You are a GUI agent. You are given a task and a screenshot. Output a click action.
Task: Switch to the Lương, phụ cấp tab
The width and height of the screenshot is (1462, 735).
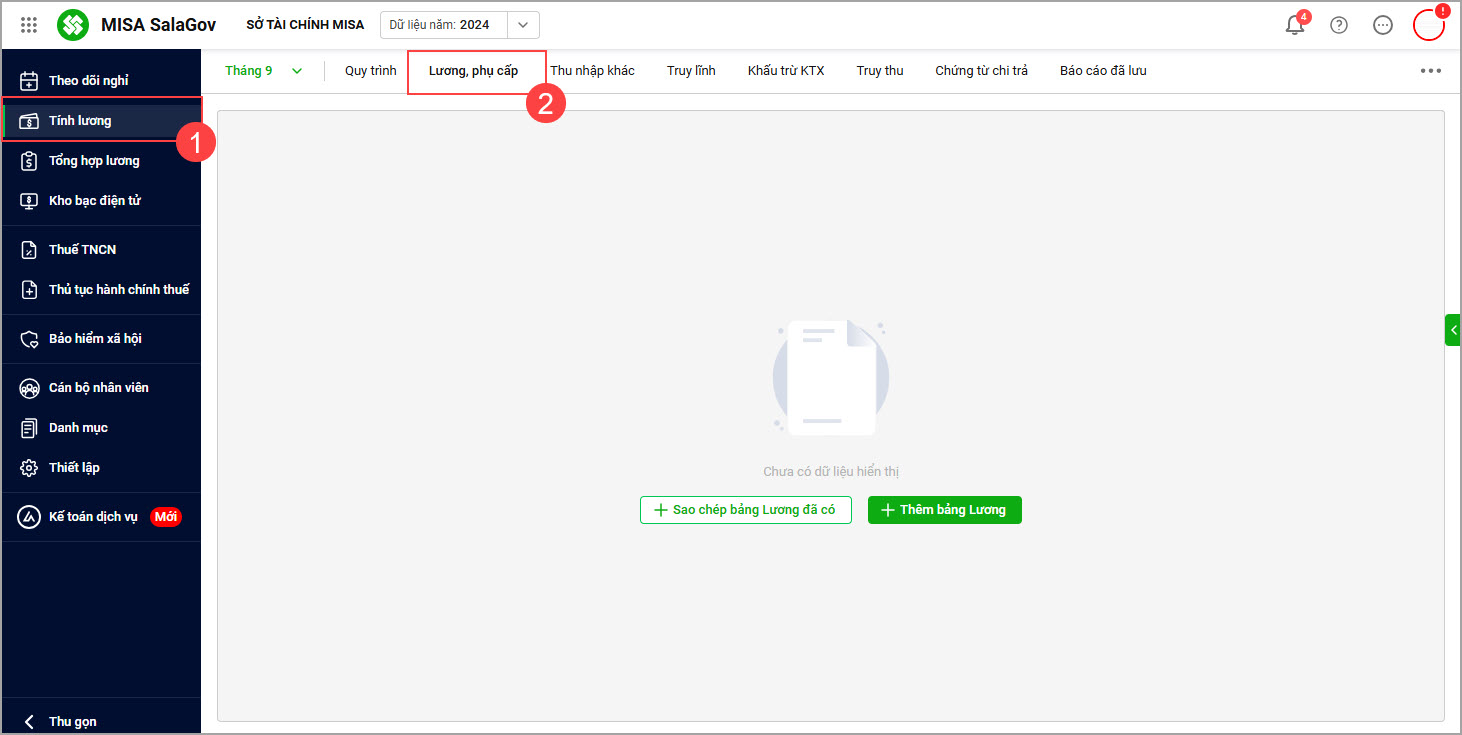coord(474,70)
